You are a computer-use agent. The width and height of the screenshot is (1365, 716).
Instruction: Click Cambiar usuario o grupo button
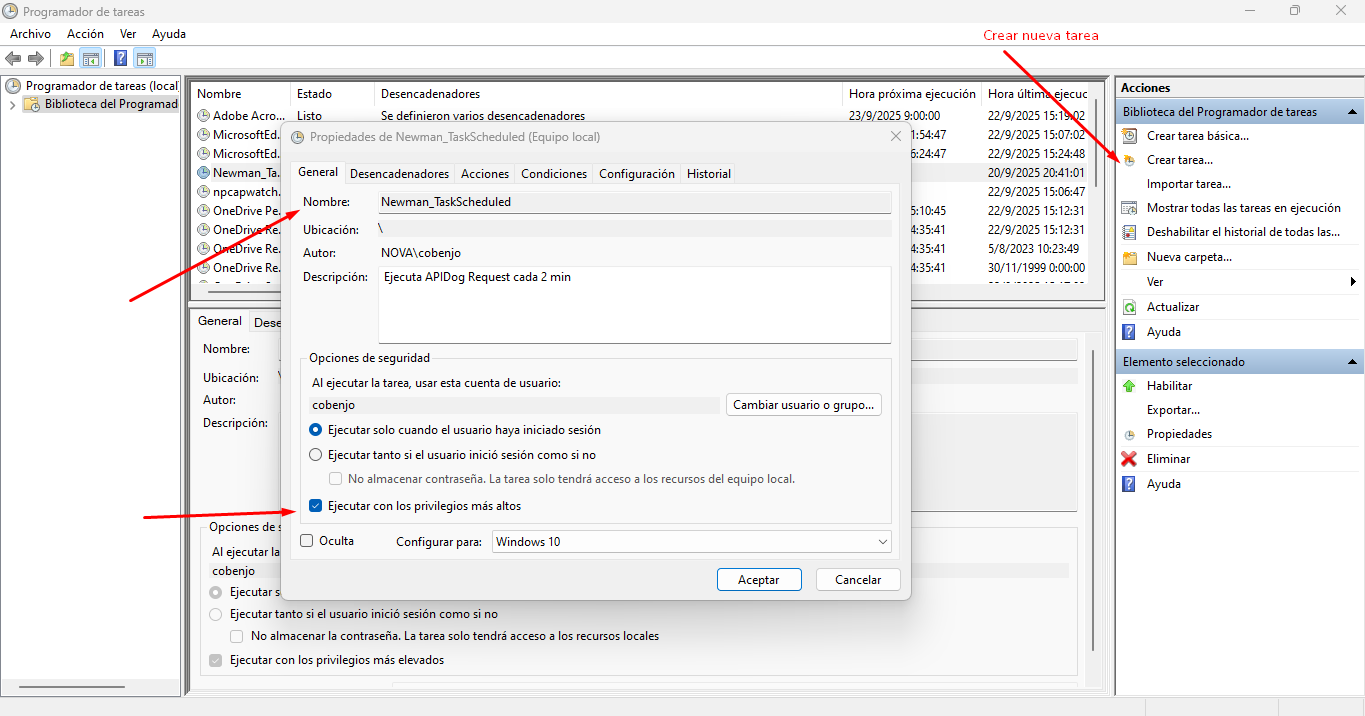pos(803,405)
